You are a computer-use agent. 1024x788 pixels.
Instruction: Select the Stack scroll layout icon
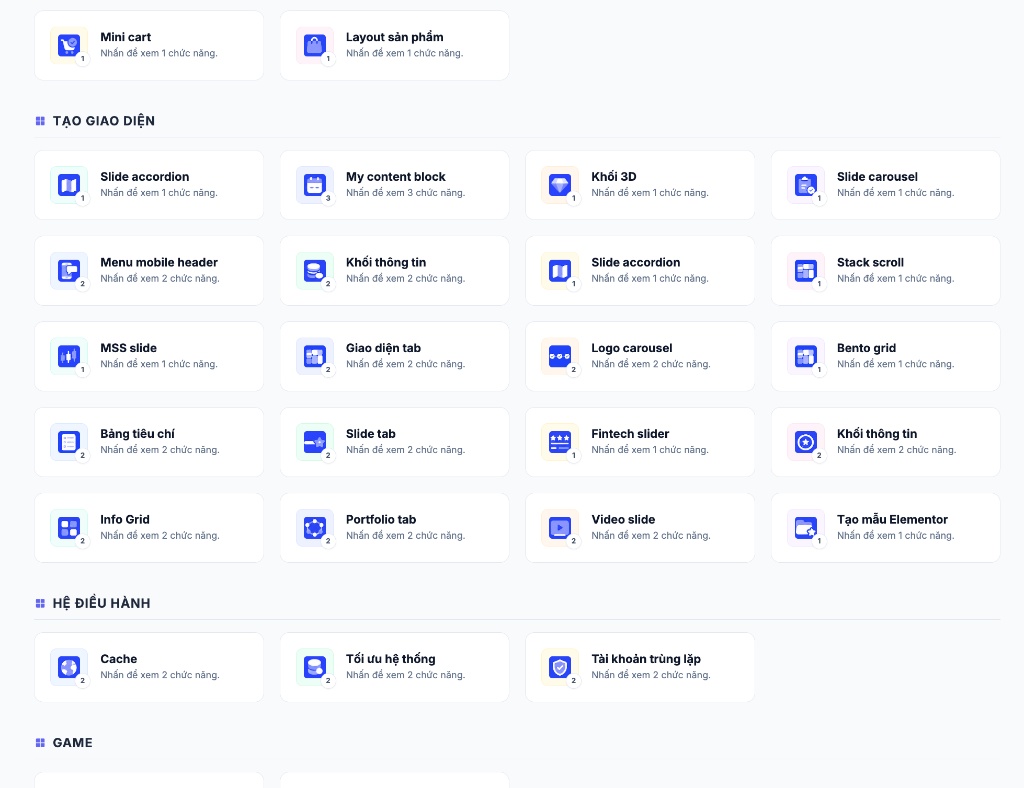(805, 270)
